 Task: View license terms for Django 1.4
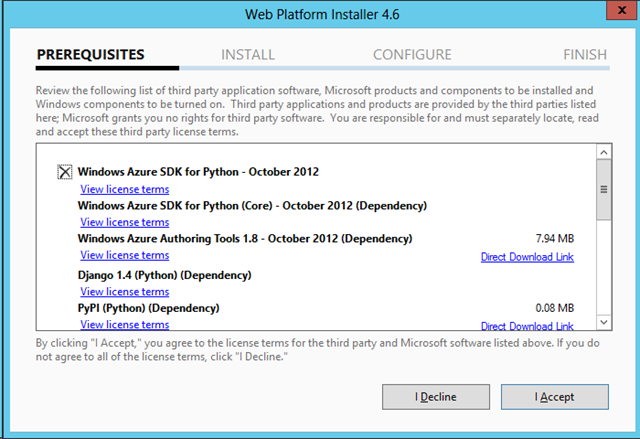pos(124,292)
